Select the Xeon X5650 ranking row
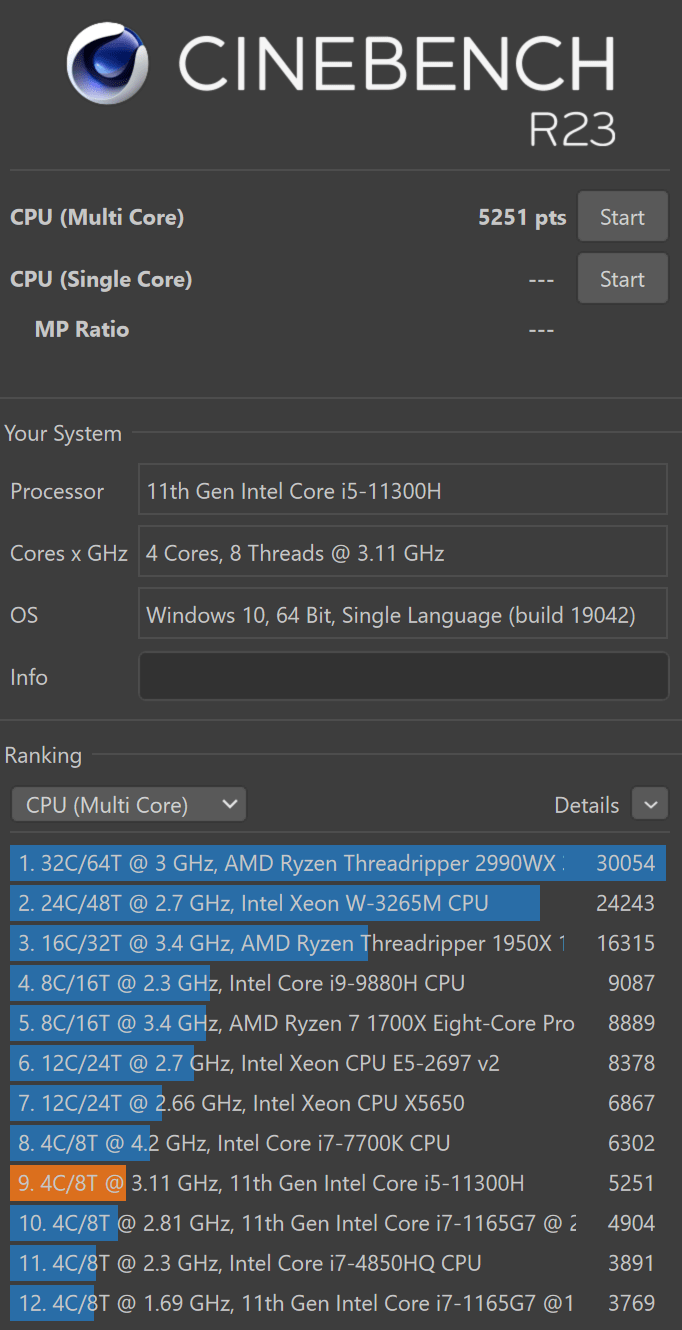This screenshot has height=1330, width=682. click(338, 1103)
